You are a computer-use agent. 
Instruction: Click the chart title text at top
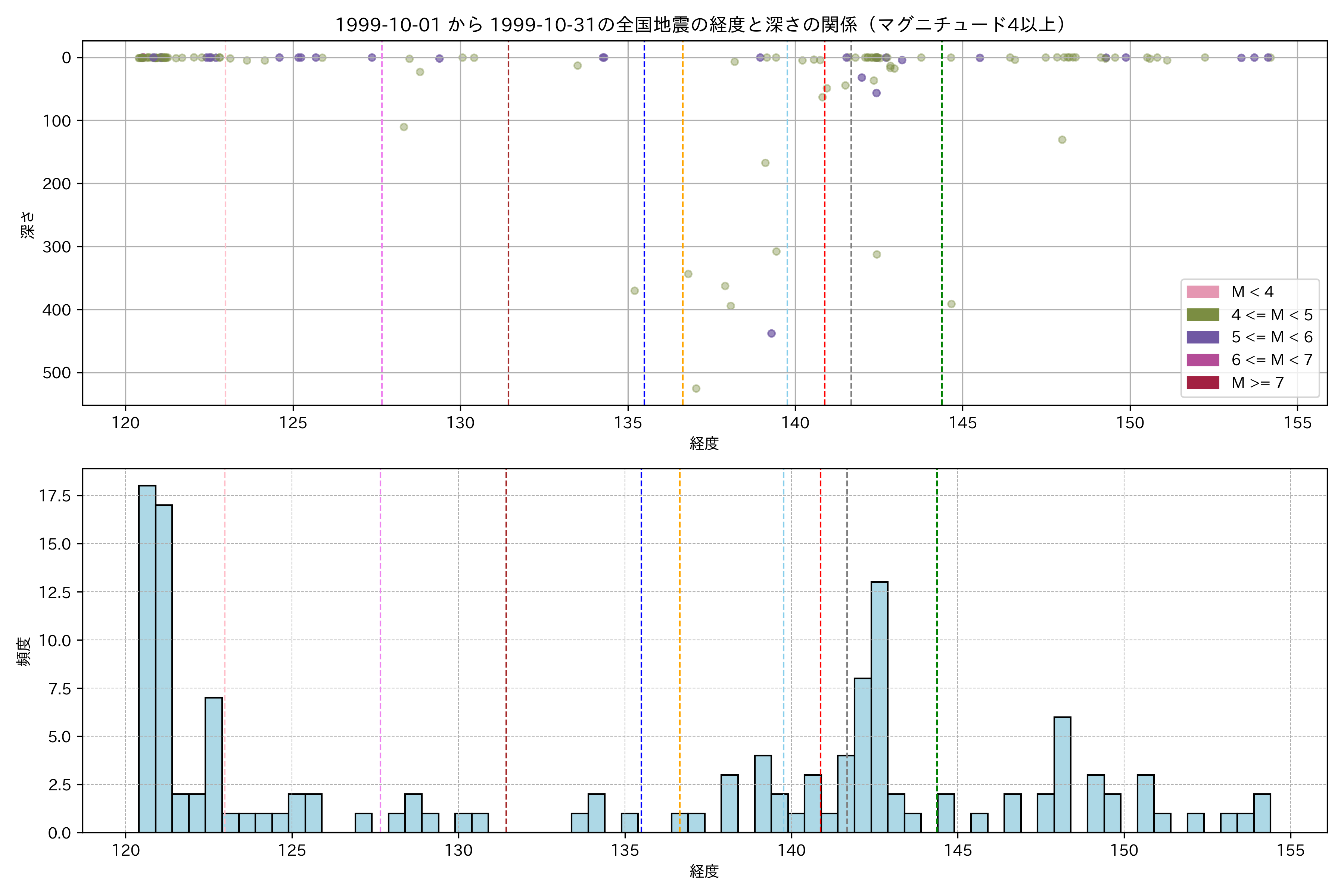point(700,25)
